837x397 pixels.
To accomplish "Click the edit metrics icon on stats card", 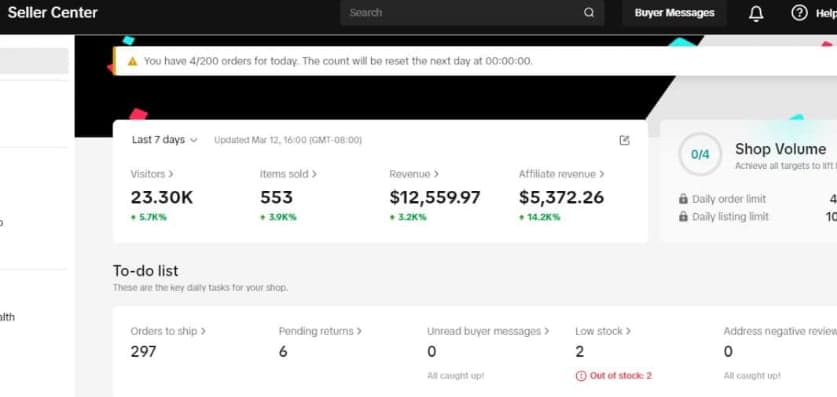I will tap(625, 140).
